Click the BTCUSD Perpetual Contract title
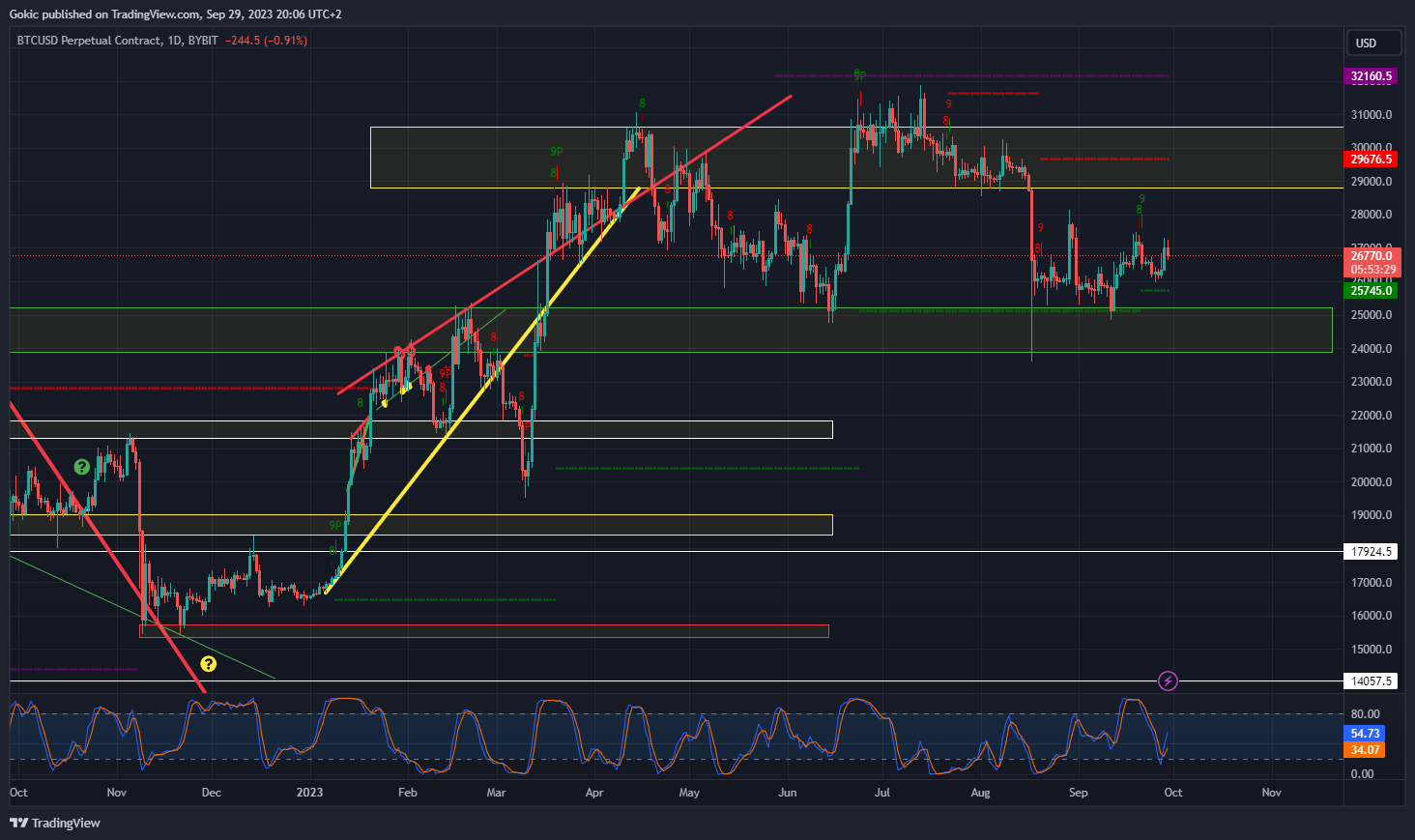The height and width of the screenshot is (840, 1415). [x=89, y=41]
